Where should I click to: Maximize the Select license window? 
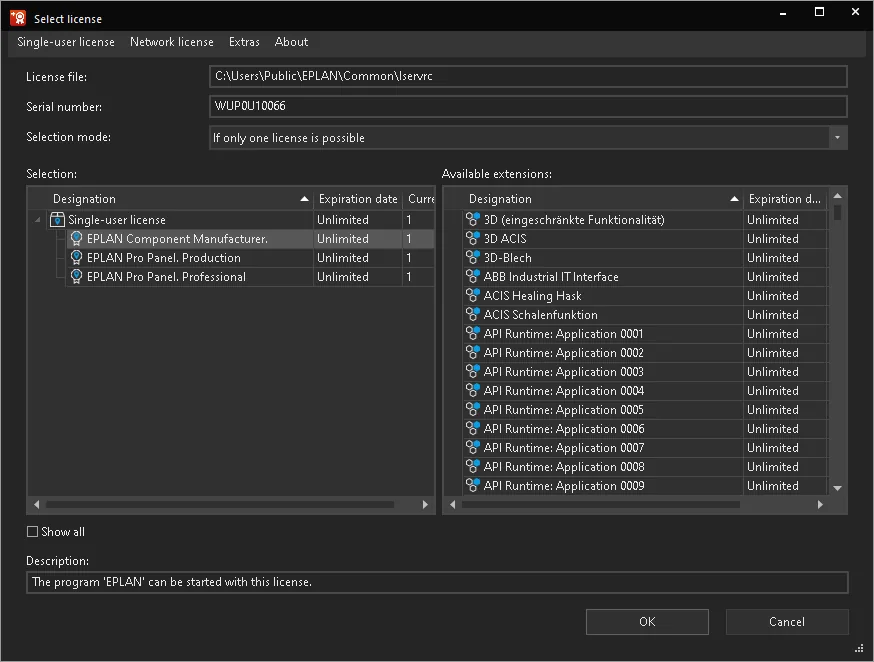[x=819, y=12]
